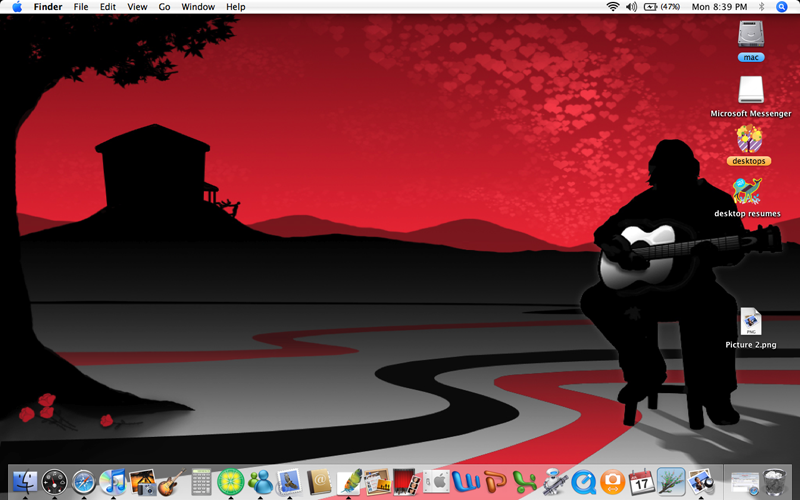Open MSN Messenger in the dock
The image size is (800, 500).
260,482
